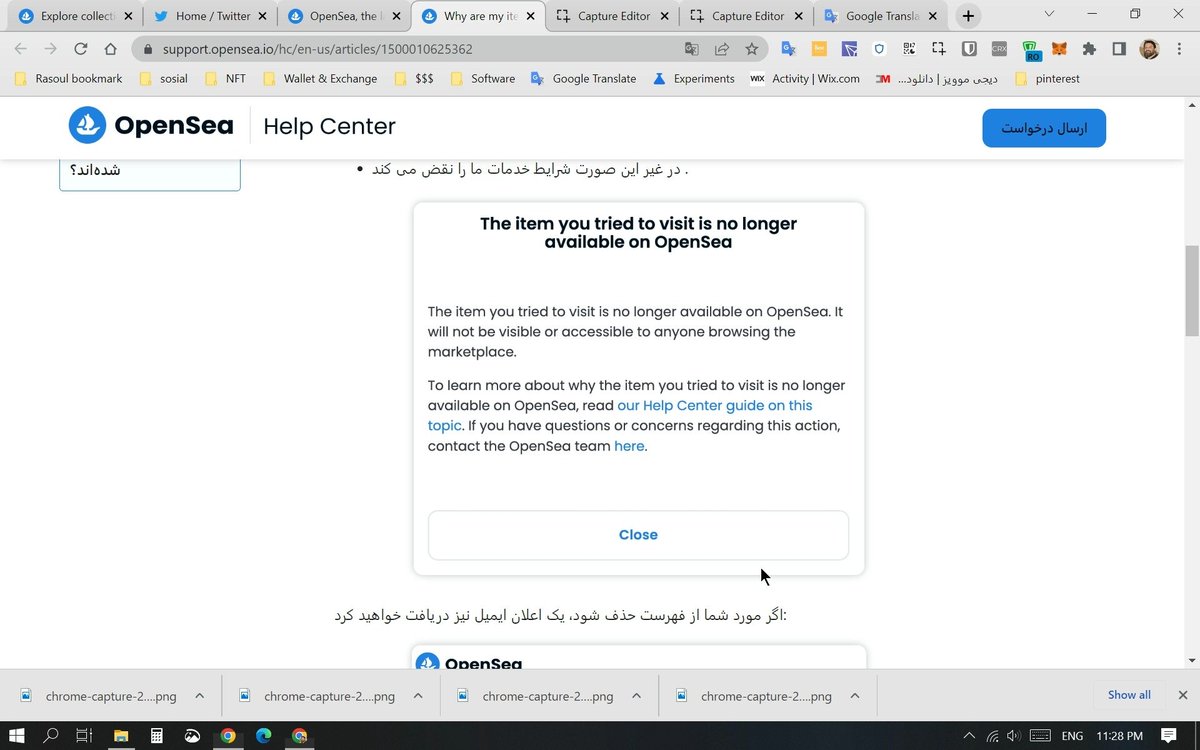
Task: Toggle the browser side panel
Action: click(x=1119, y=49)
